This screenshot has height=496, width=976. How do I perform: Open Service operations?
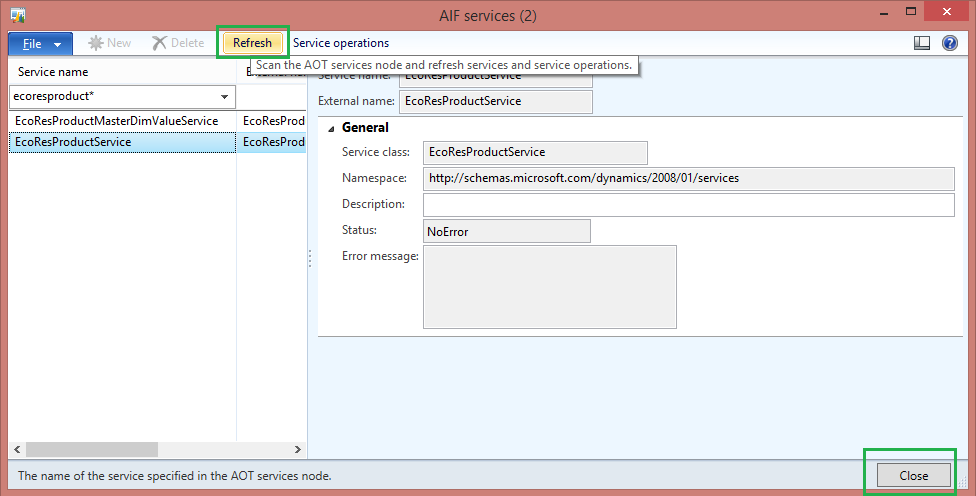pyautogui.click(x=341, y=43)
